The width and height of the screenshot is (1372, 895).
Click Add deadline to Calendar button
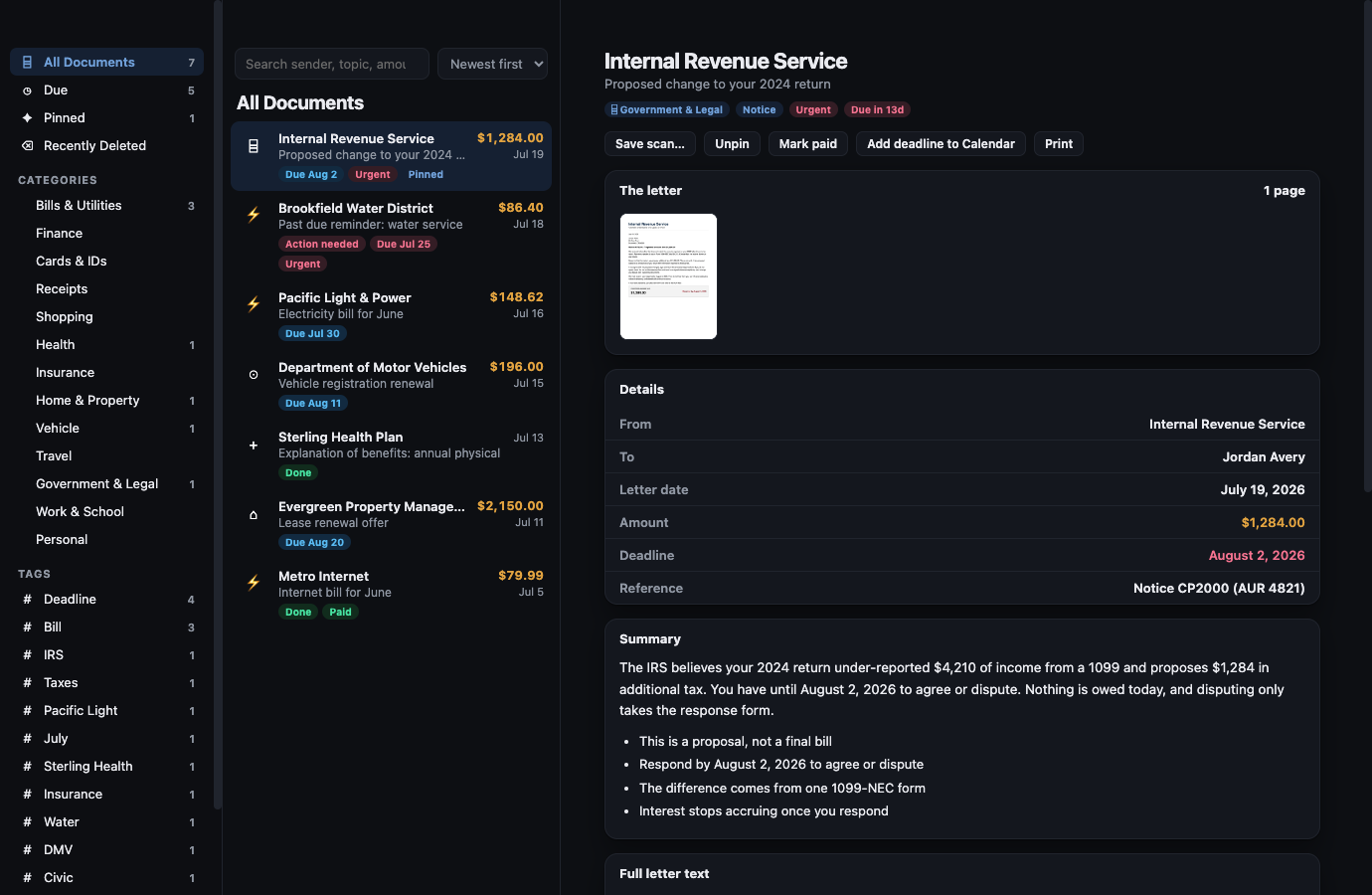[x=941, y=143]
